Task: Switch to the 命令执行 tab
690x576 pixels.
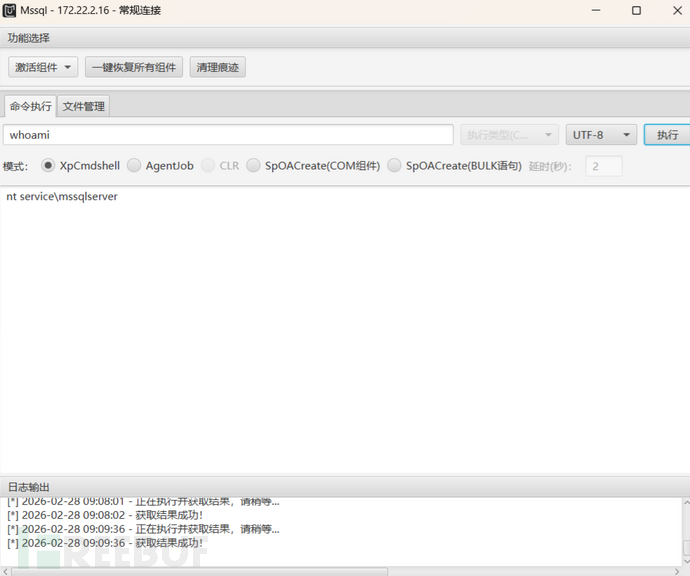Action: pyautogui.click(x=30, y=106)
